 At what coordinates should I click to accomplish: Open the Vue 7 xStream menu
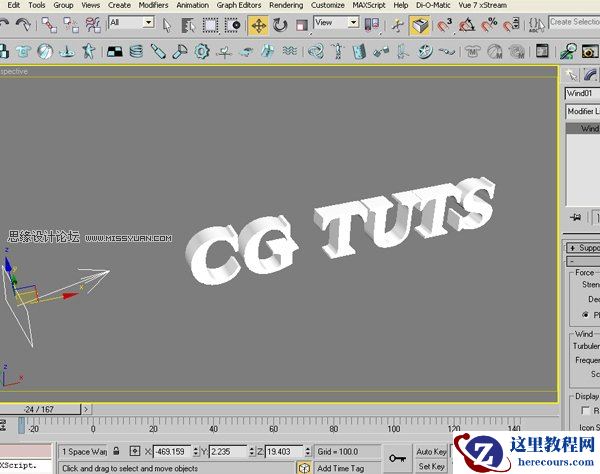[483, 5]
